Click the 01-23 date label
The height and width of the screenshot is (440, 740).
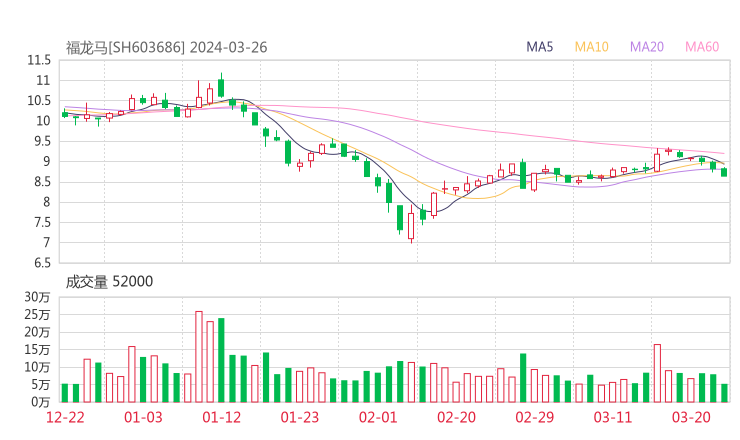coord(300,417)
